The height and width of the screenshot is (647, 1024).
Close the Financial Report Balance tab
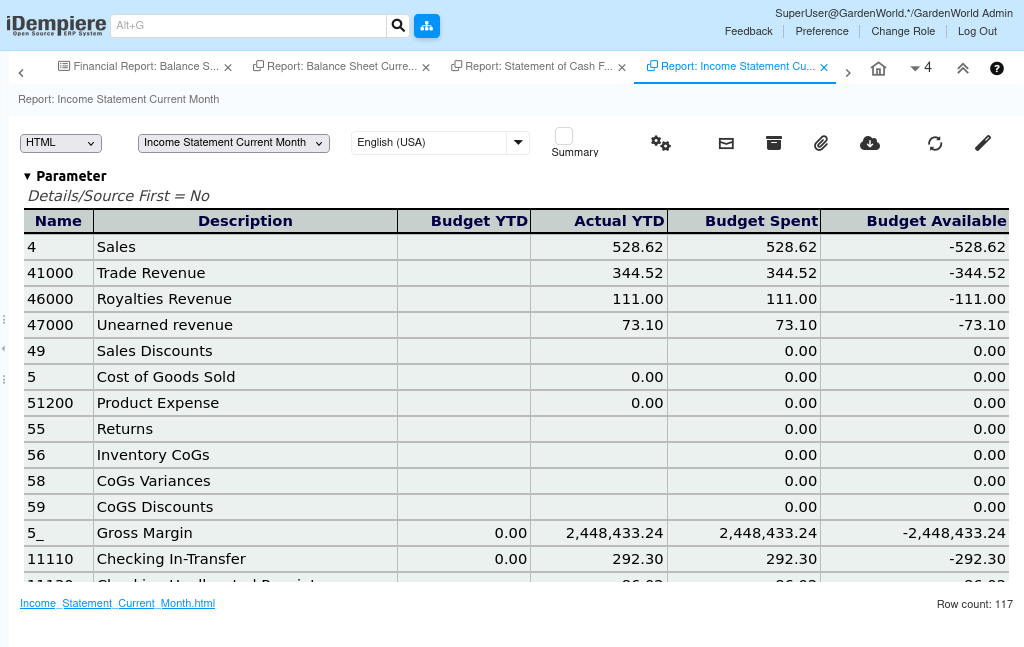(x=228, y=67)
